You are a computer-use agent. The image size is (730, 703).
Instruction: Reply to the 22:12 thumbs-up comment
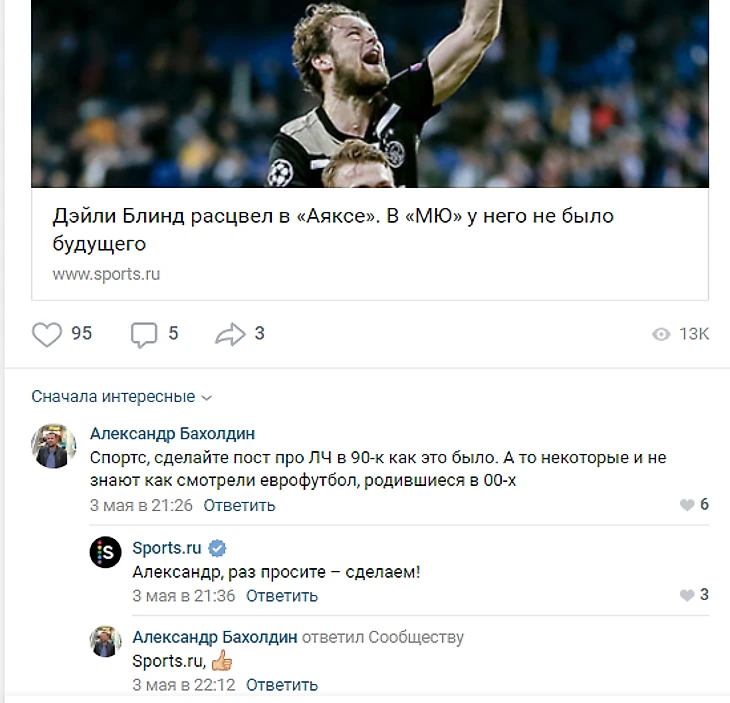pos(282,685)
